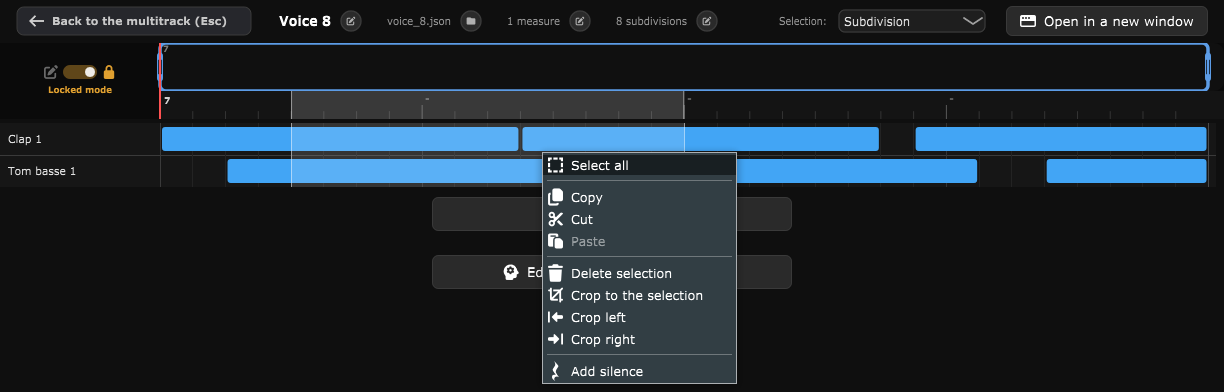The height and width of the screenshot is (392, 1224).
Task: Choose Crop right in context menu
Action: (639, 340)
